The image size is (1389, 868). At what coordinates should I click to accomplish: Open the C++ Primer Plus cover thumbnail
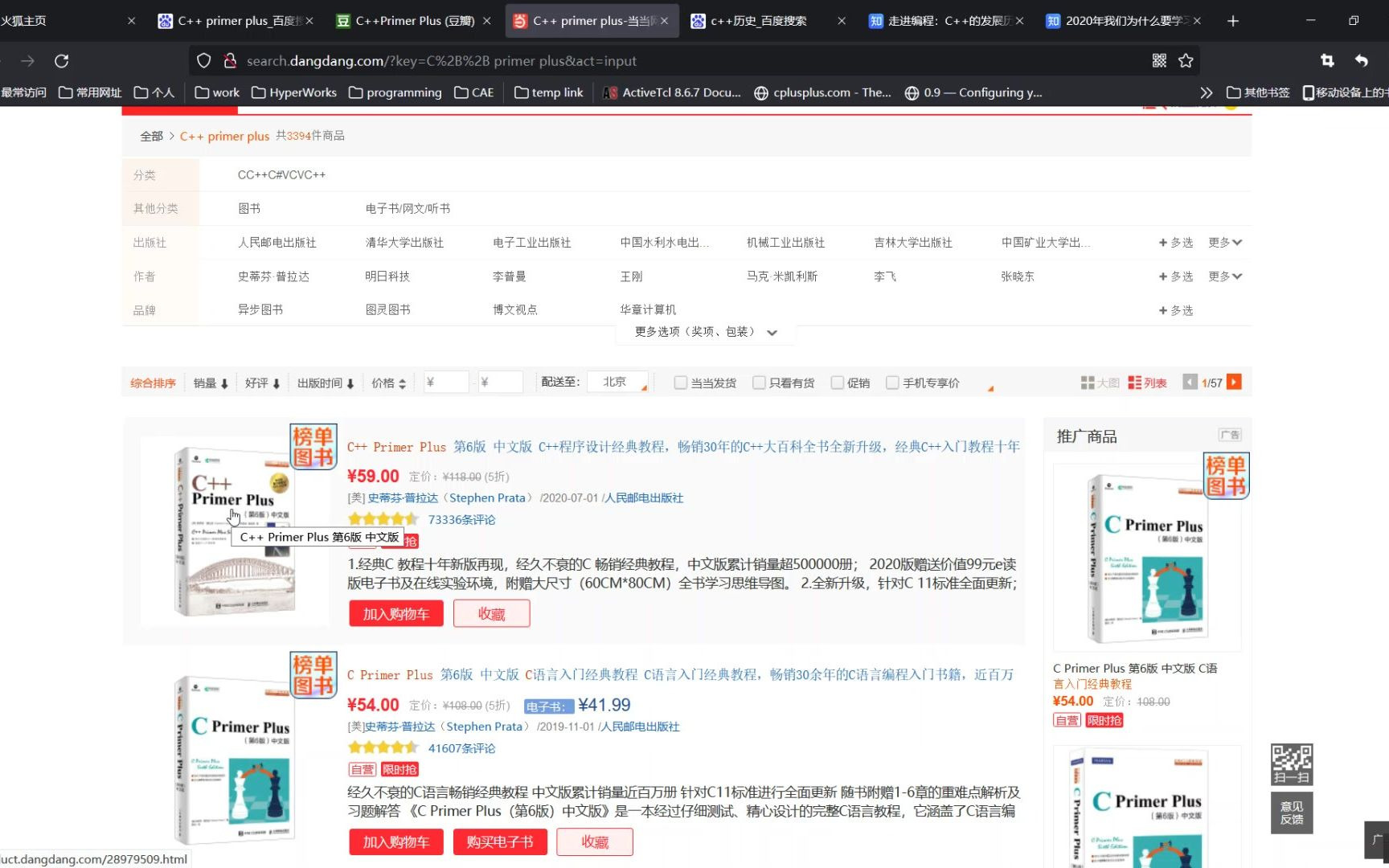pos(235,531)
